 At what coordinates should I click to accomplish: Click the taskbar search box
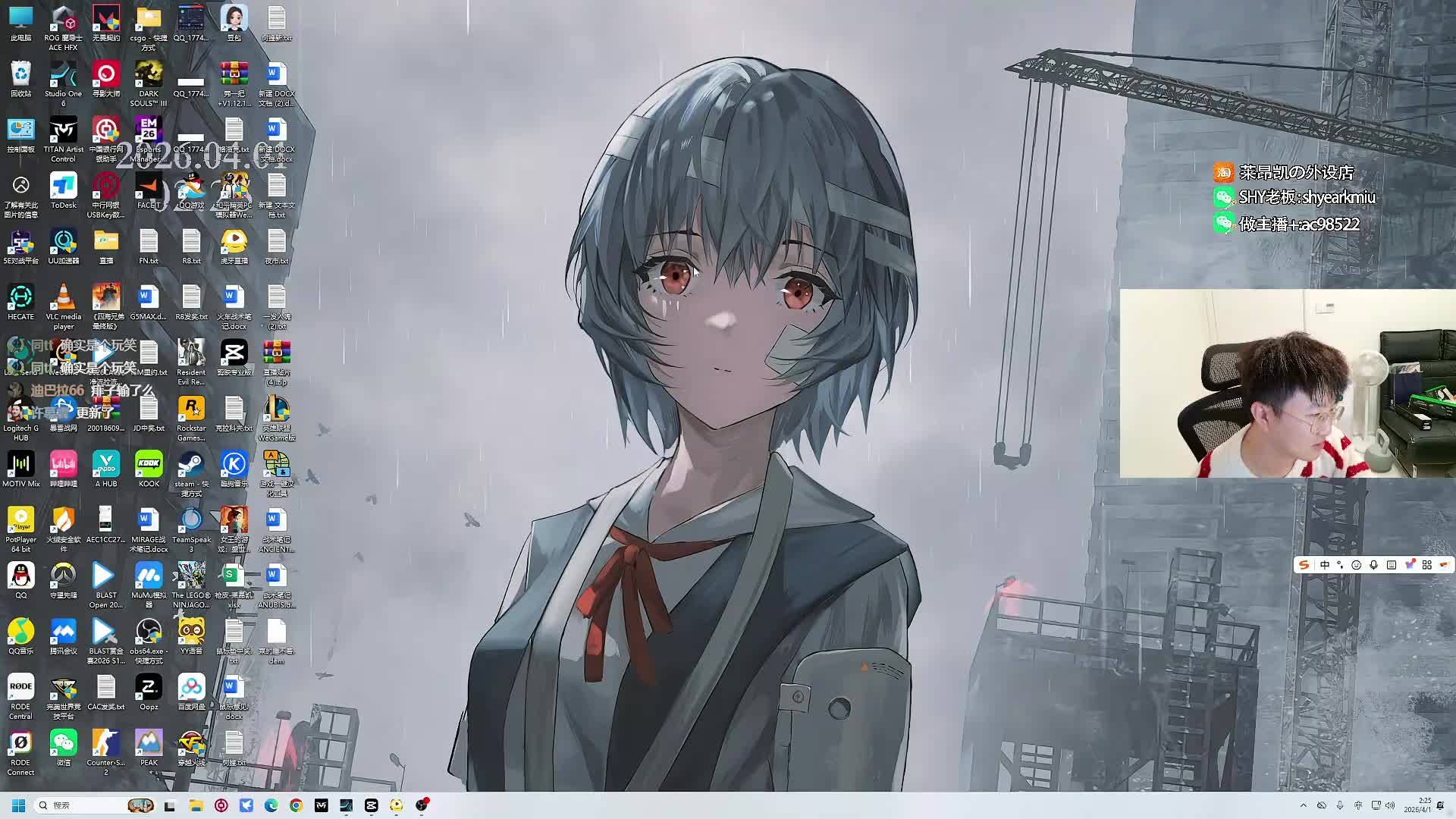point(83,805)
